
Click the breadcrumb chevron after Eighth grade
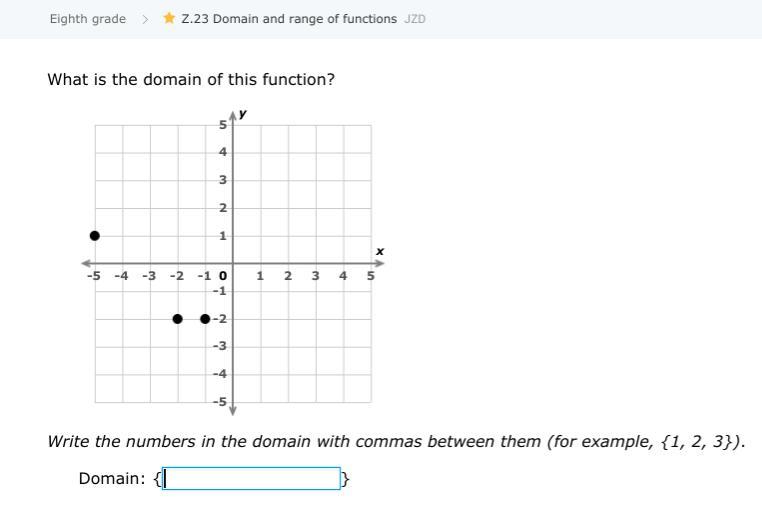tap(145, 19)
